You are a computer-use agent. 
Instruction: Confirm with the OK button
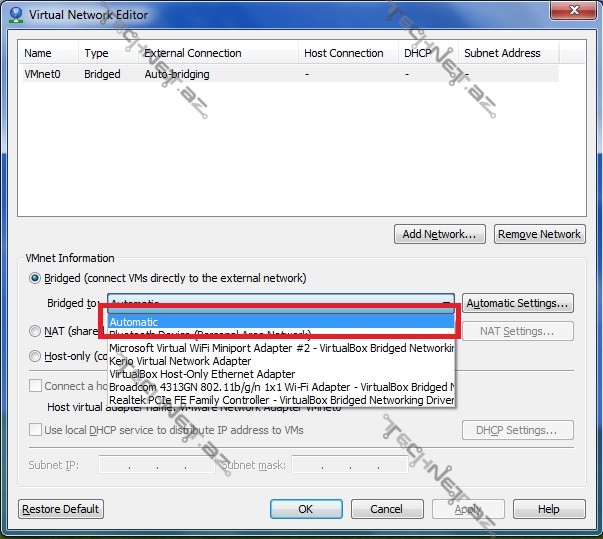tap(306, 509)
